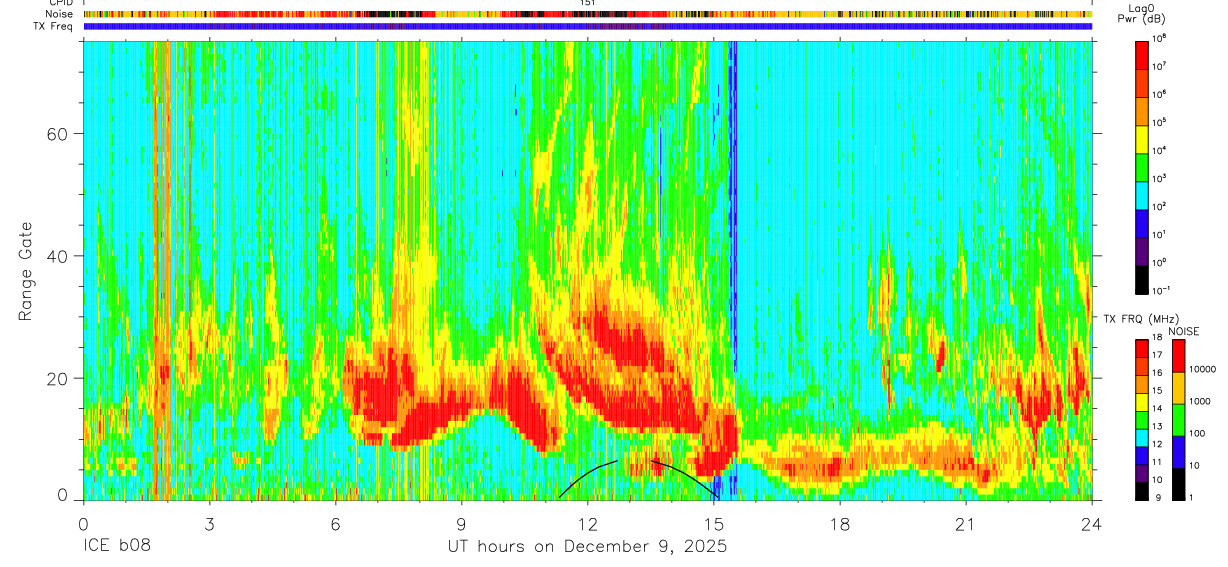The image size is (1228, 567).
Task: Click the 'Noise' strip label at top left
Action: pos(59,14)
